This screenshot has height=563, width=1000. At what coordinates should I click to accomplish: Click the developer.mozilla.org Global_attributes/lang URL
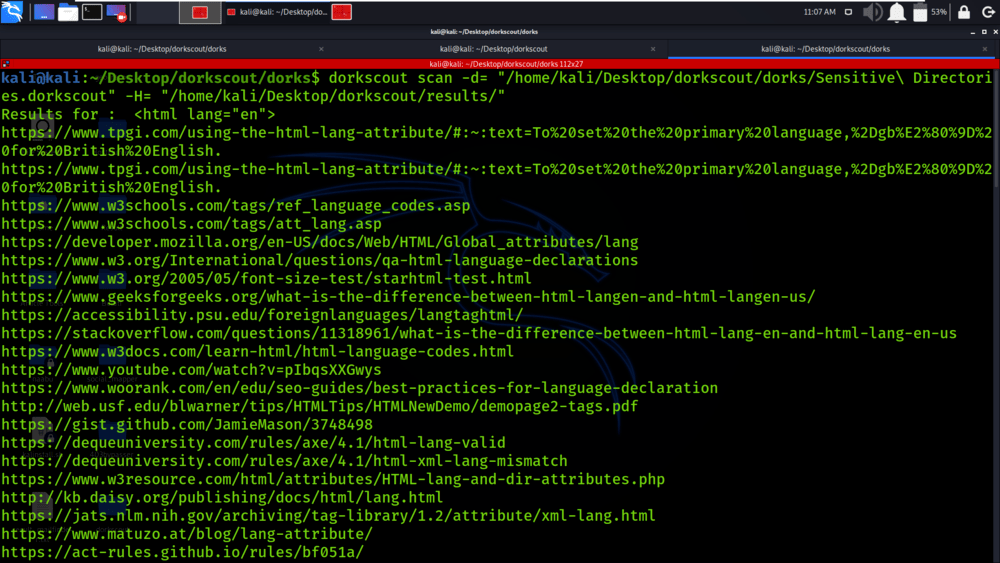(320, 242)
